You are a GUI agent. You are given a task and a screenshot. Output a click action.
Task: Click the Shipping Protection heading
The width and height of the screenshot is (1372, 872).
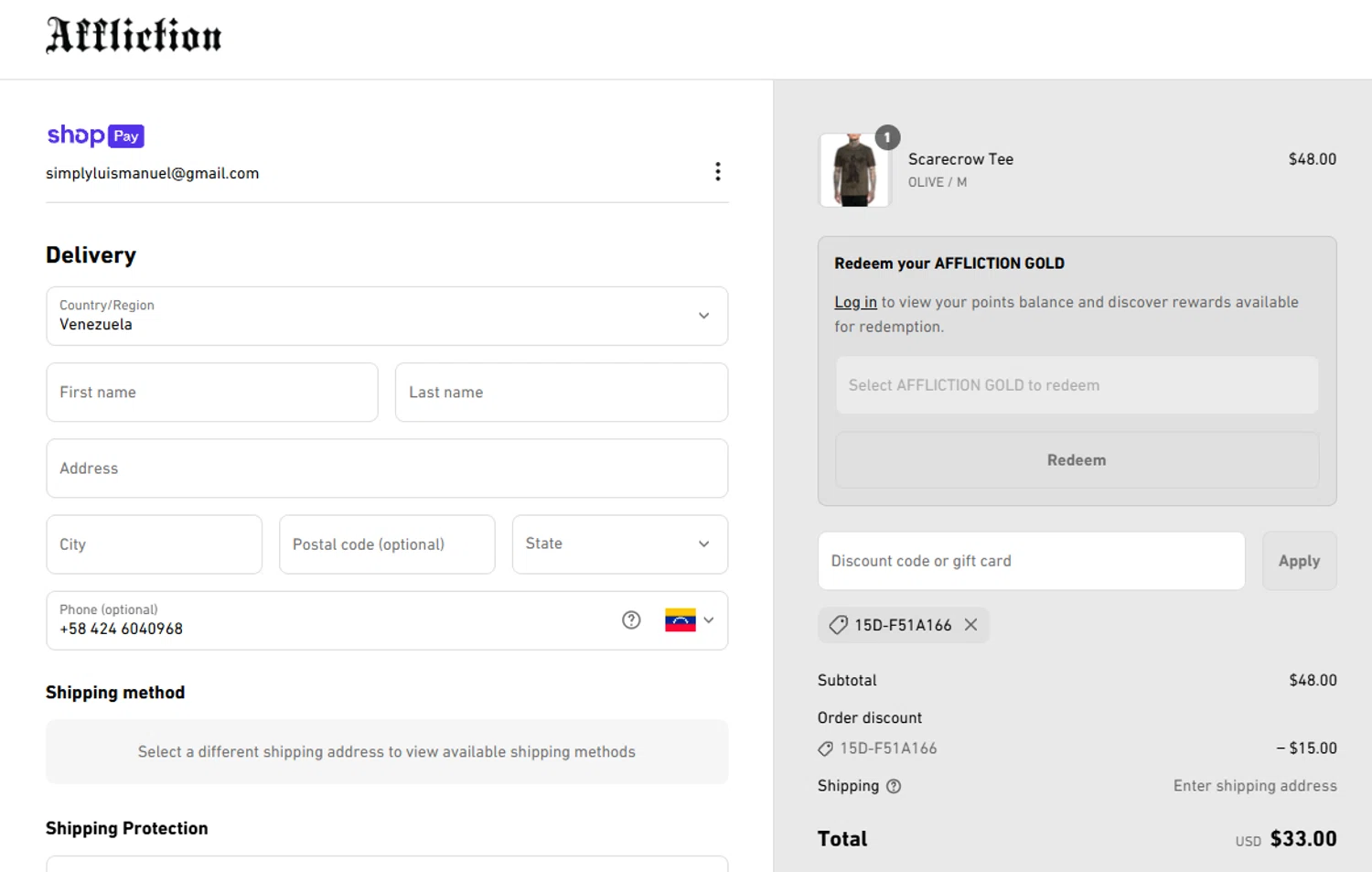coord(127,828)
